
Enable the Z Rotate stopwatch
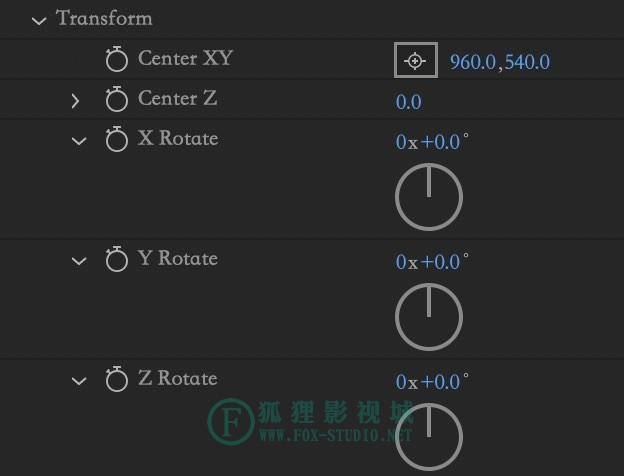coord(117,379)
